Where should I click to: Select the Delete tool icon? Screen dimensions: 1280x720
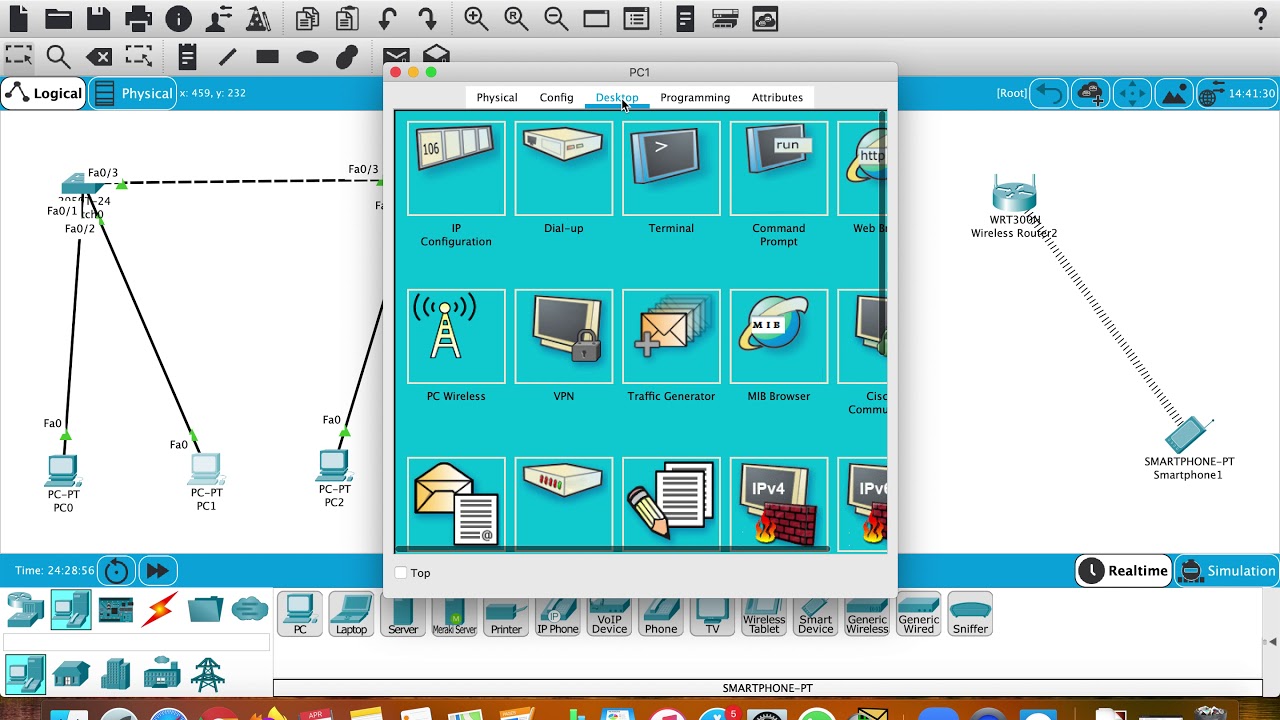tap(98, 57)
